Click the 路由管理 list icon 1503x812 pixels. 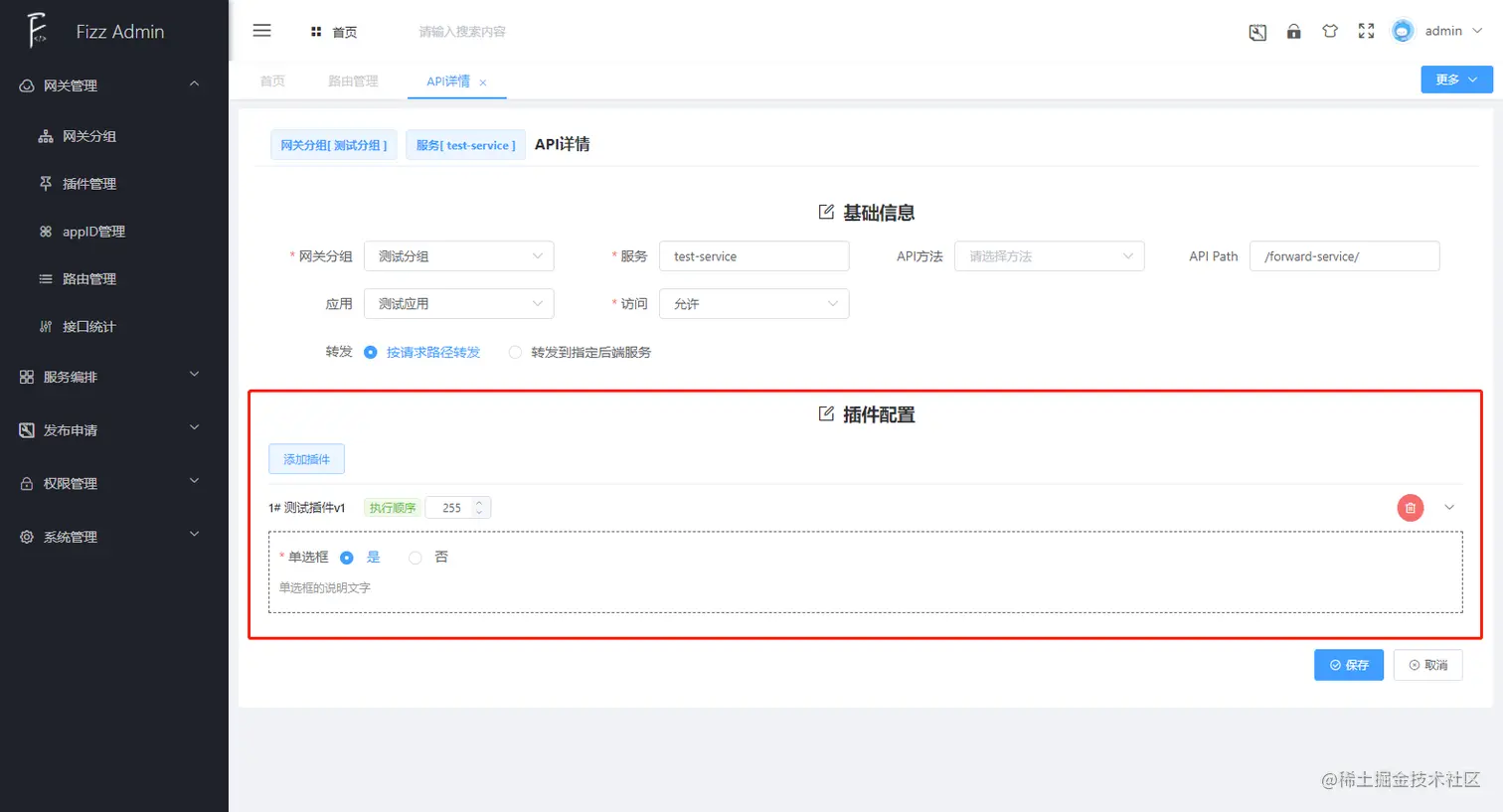click(46, 279)
